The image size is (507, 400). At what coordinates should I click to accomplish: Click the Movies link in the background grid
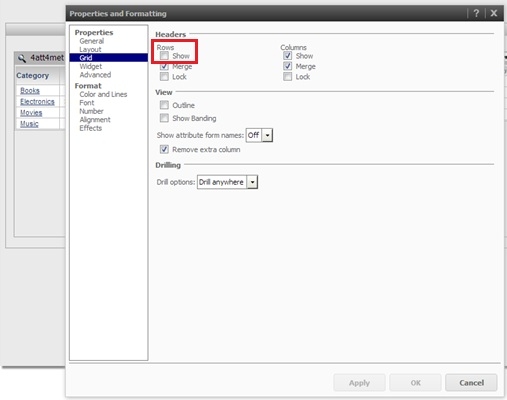pyautogui.click(x=31, y=113)
